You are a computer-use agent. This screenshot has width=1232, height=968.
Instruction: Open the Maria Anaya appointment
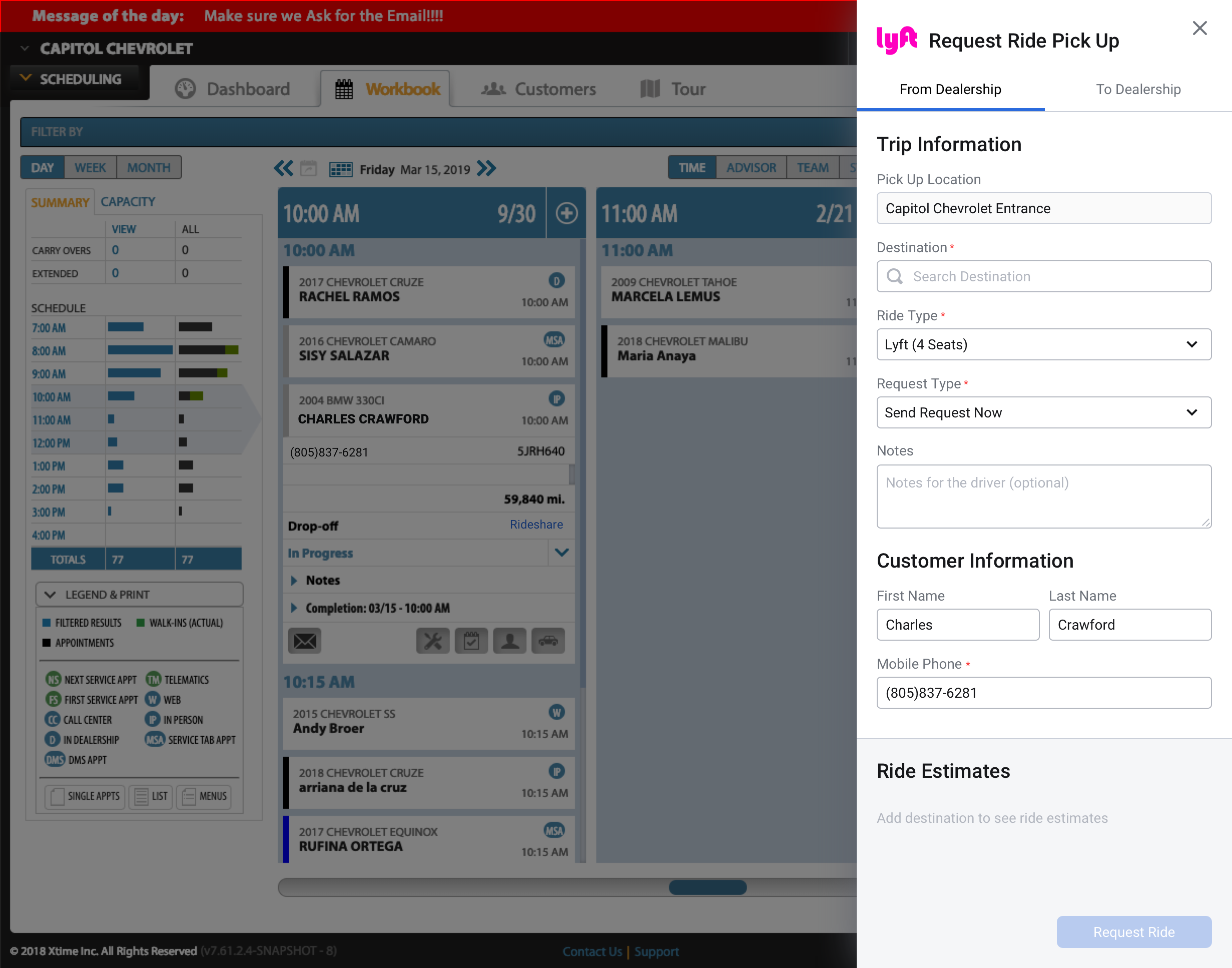(x=729, y=351)
